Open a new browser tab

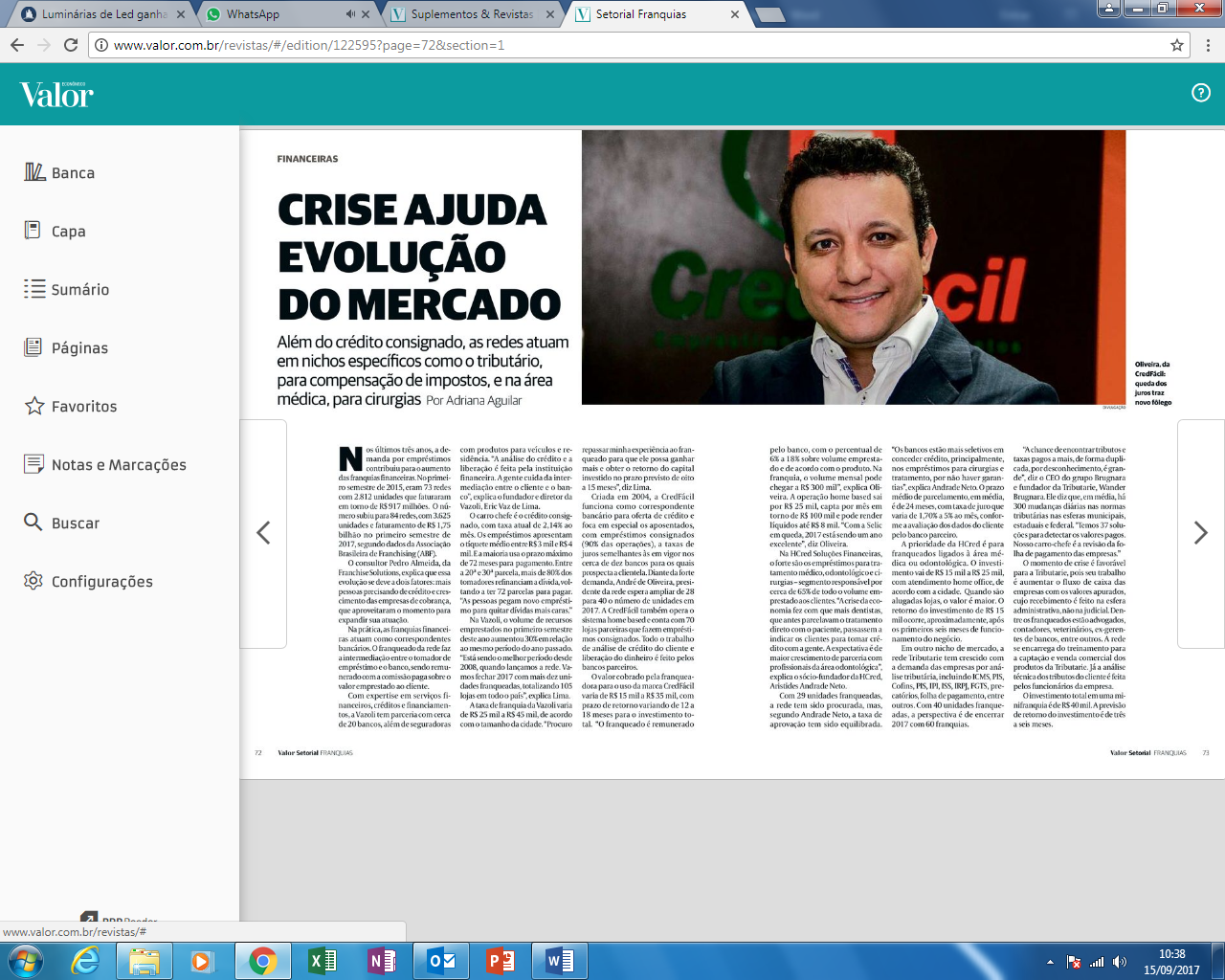[x=769, y=15]
